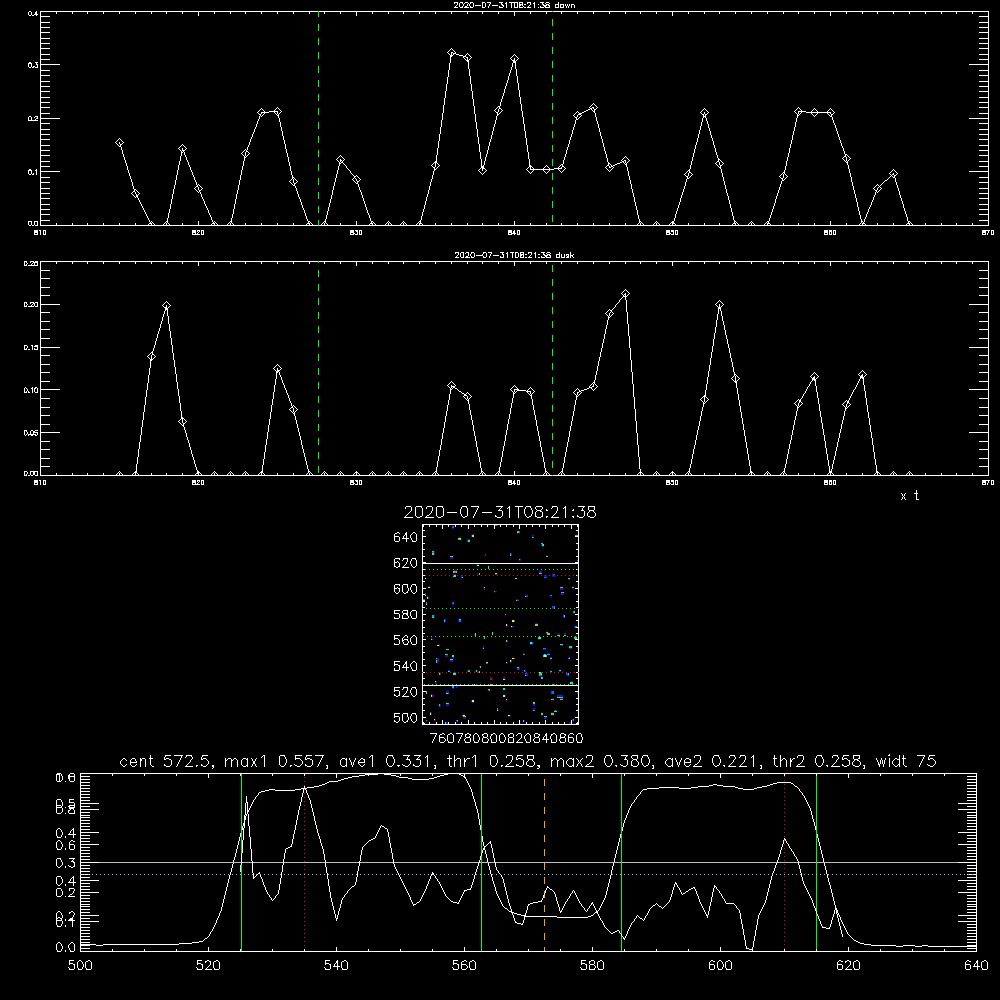The image size is (1000, 1000).
Task: Click the '640' y-axis label of the image panel
Action: coord(406,538)
